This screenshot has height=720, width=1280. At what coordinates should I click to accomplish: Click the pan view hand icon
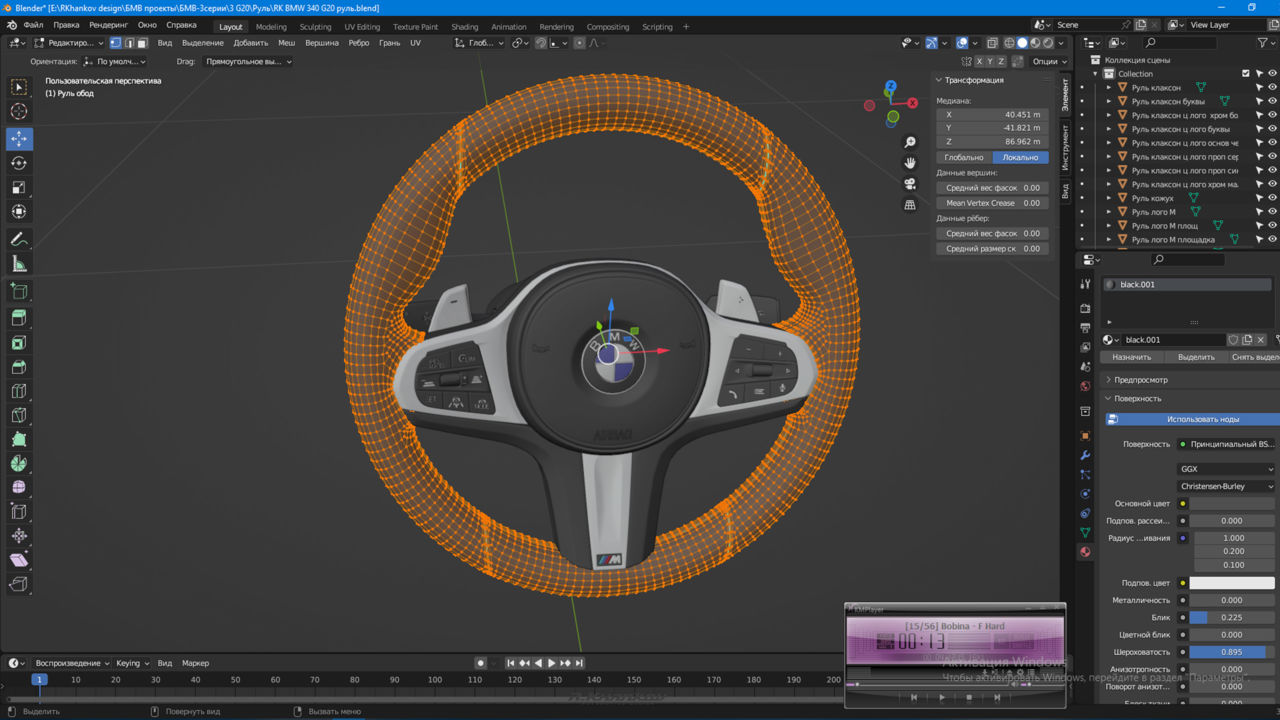point(910,163)
